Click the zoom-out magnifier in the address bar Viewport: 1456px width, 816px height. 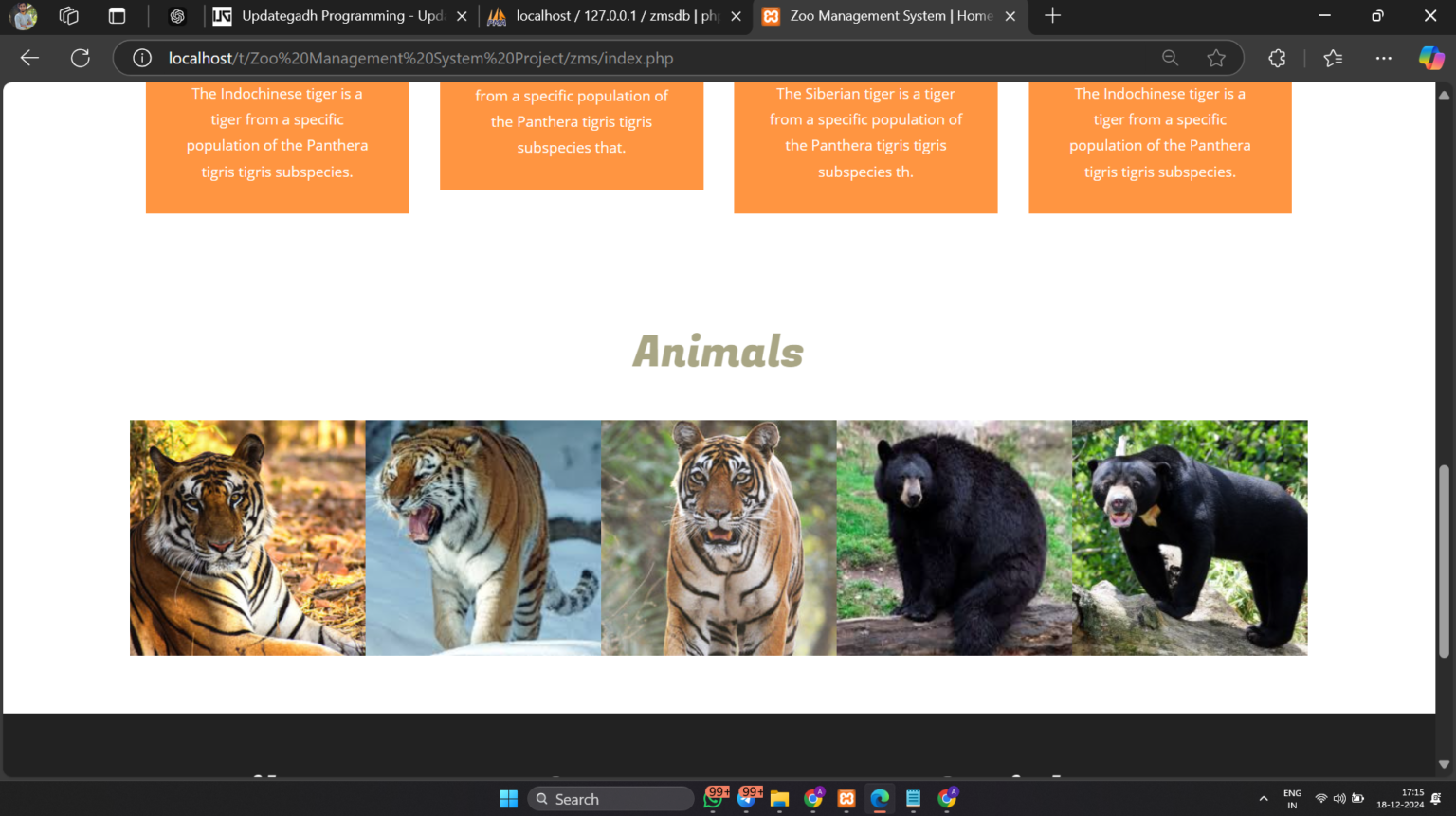tap(1170, 58)
